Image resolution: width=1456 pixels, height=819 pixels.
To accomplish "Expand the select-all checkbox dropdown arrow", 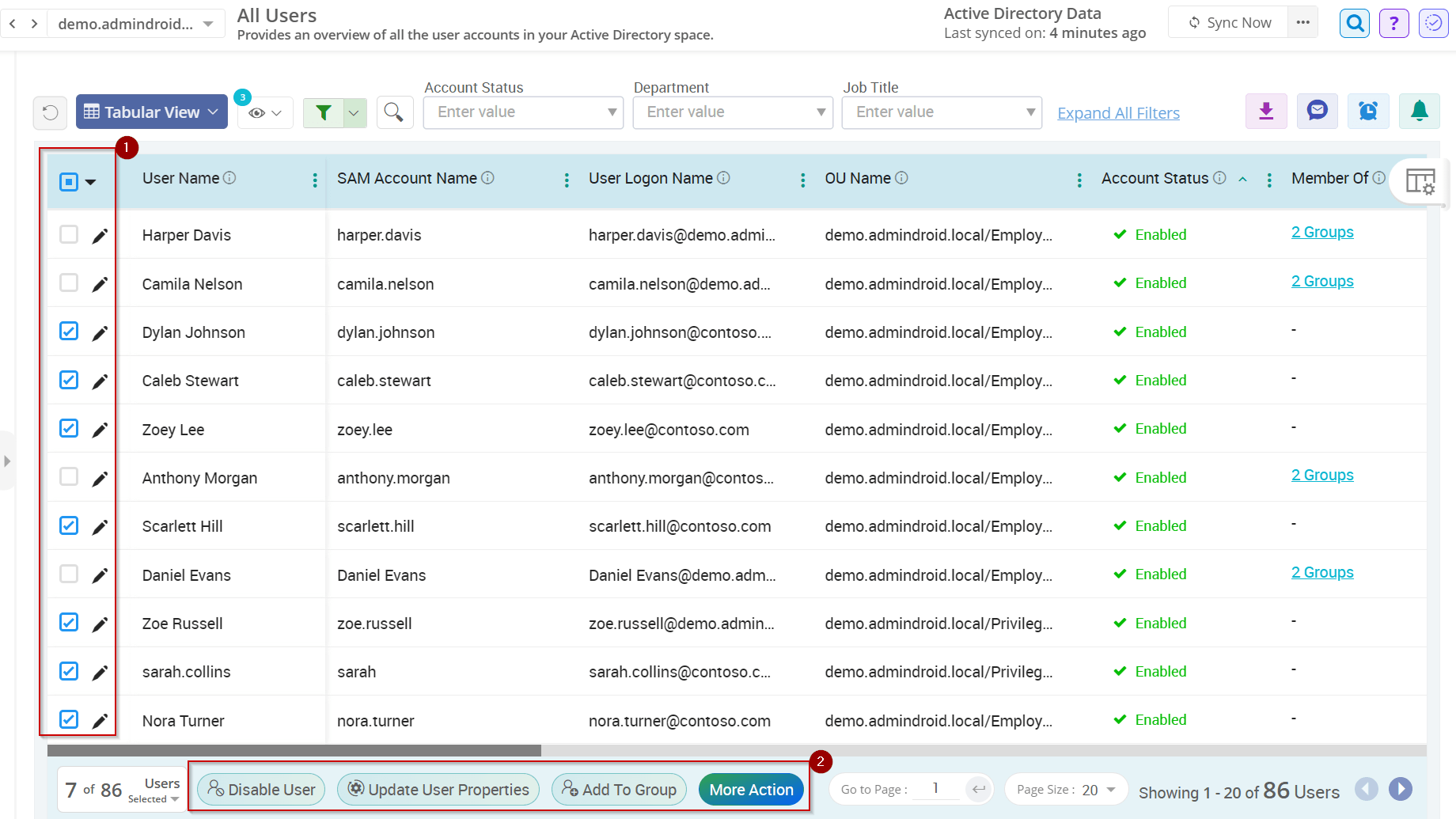I will tap(91, 182).
